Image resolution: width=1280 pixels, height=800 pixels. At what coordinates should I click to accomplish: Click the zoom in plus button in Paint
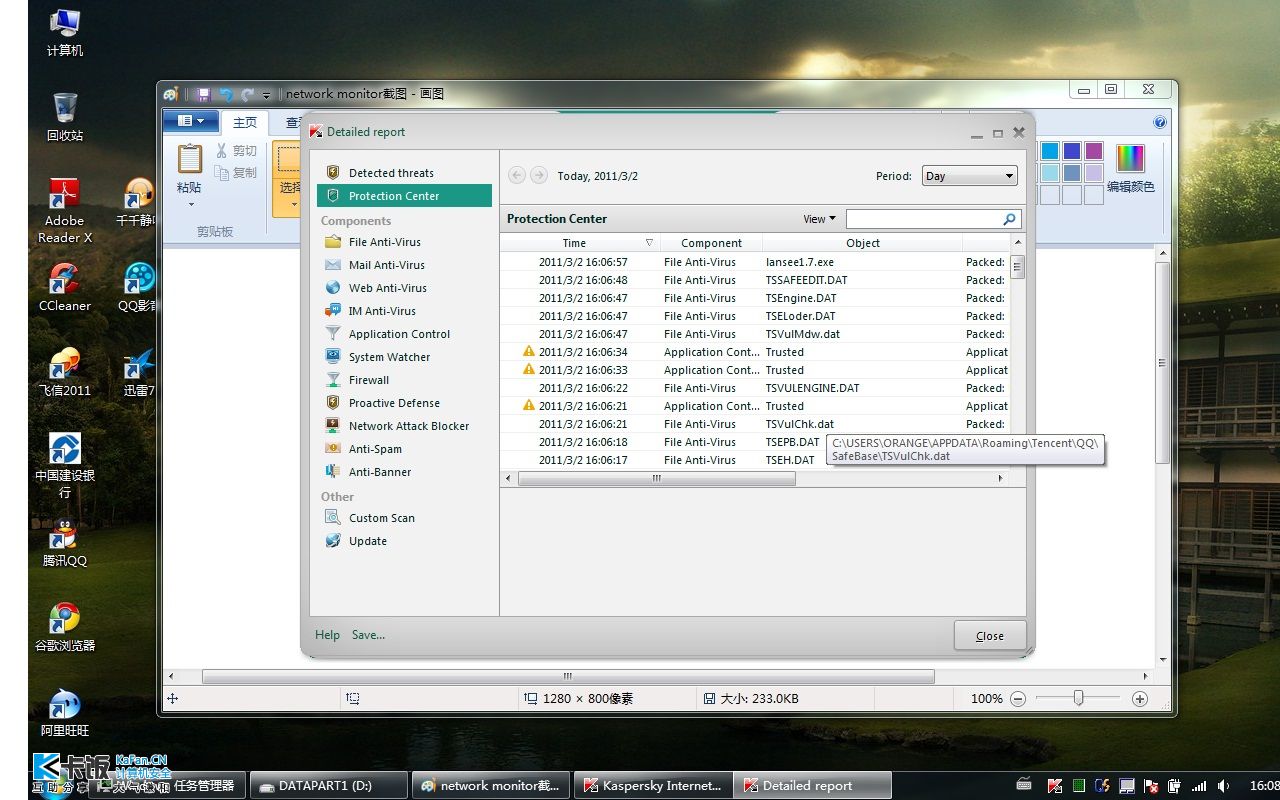click(1139, 699)
